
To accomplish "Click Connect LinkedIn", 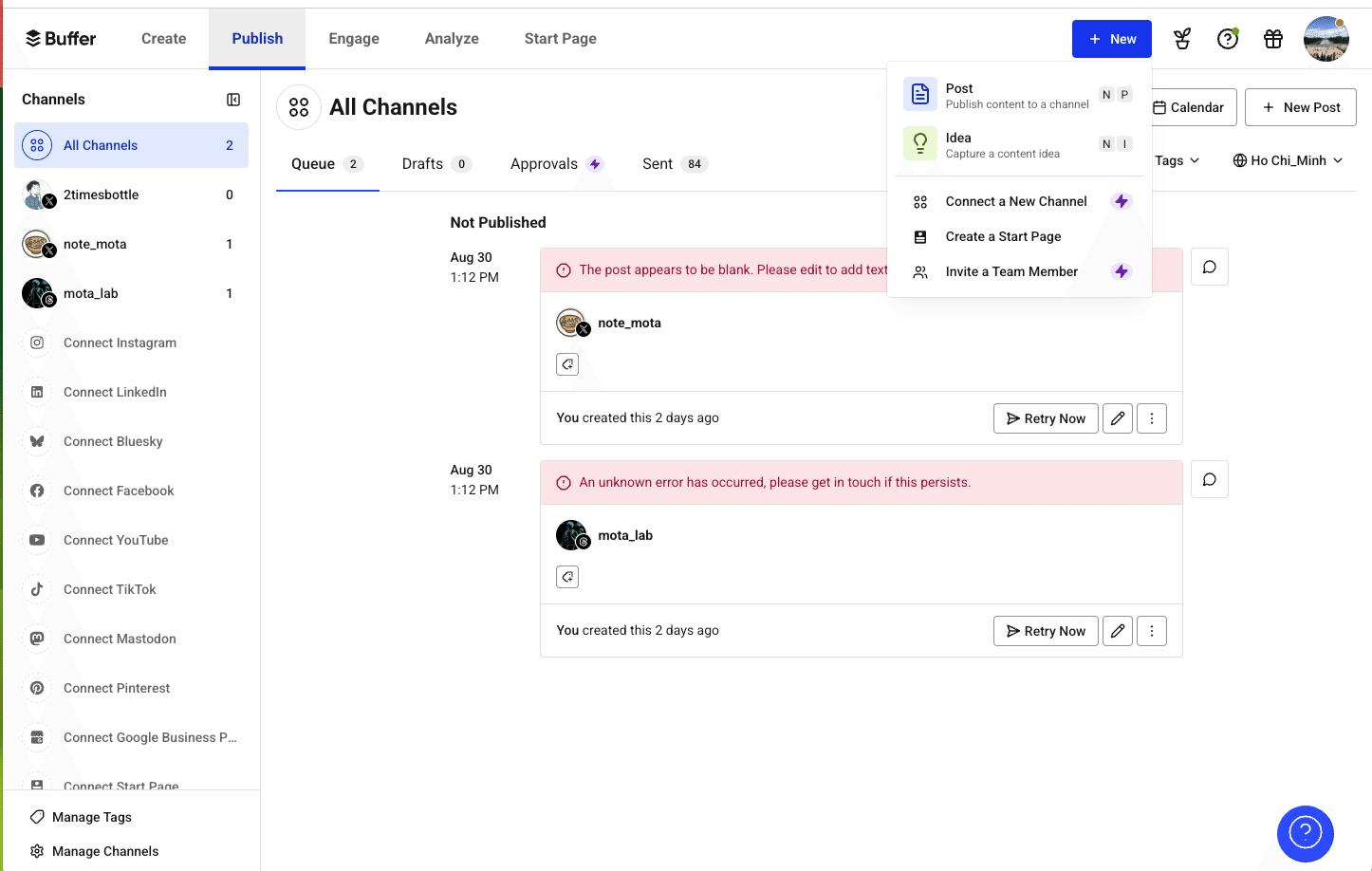I will point(131,392).
